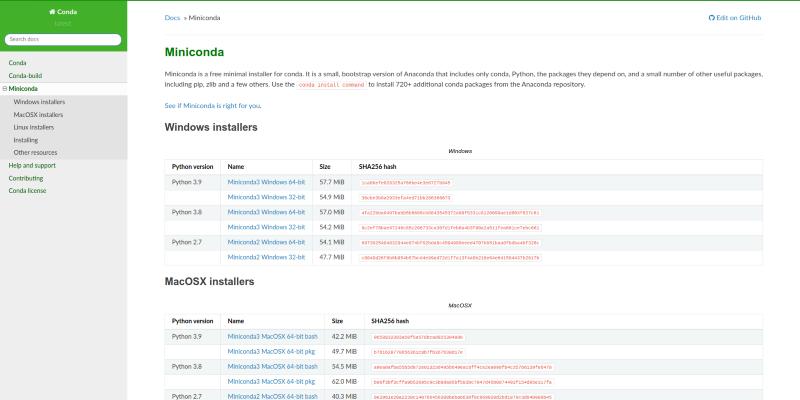Click the 54.9 MiB size cell
Image resolution: width=800 pixels, height=400 pixels.
332,197
